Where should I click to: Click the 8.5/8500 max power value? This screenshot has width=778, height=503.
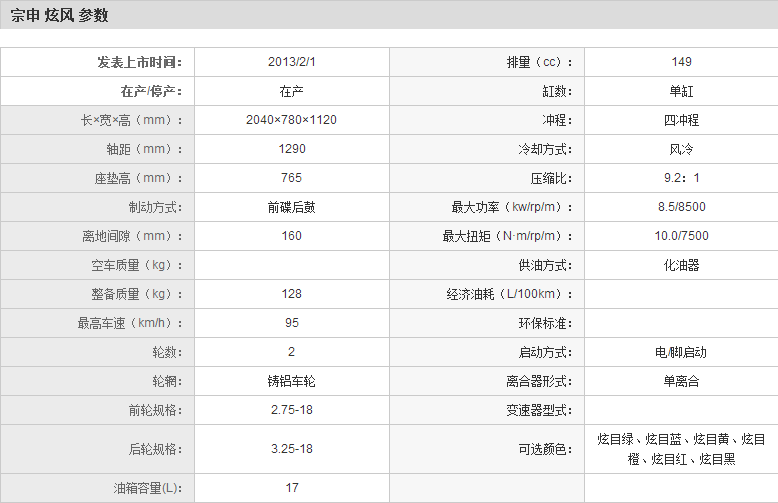pos(681,208)
